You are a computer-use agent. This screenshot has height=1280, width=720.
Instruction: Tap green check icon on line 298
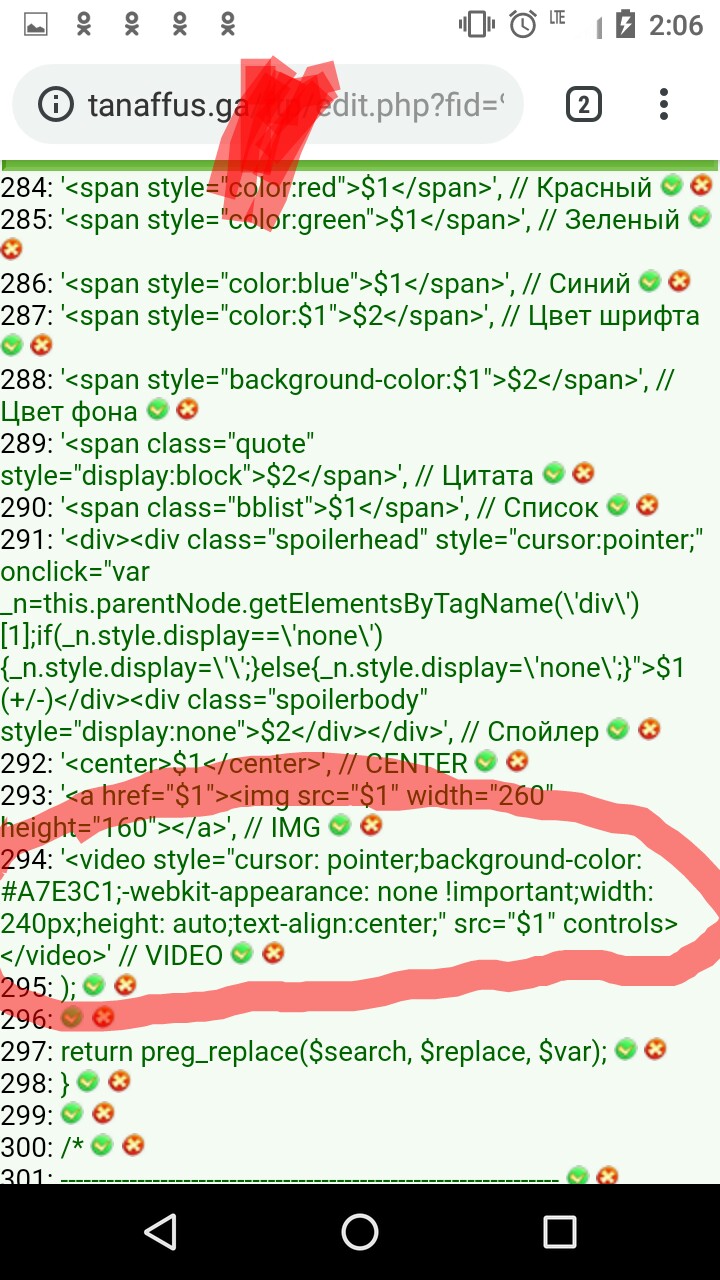tap(88, 1081)
